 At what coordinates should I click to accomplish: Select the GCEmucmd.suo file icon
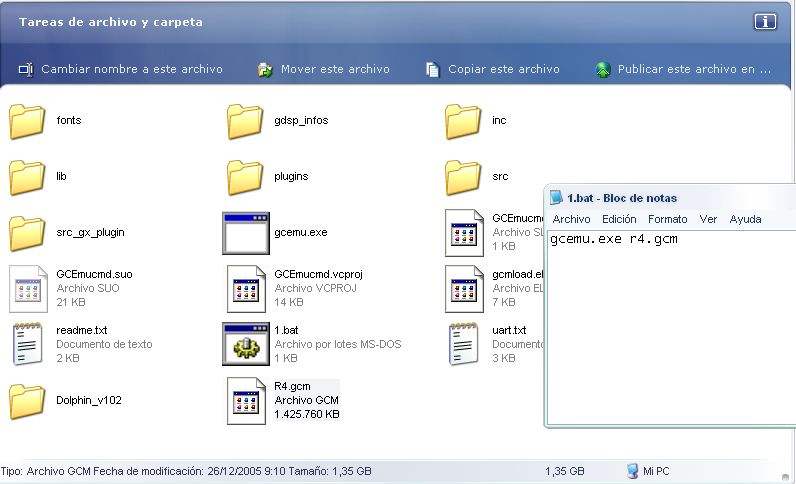click(28, 289)
